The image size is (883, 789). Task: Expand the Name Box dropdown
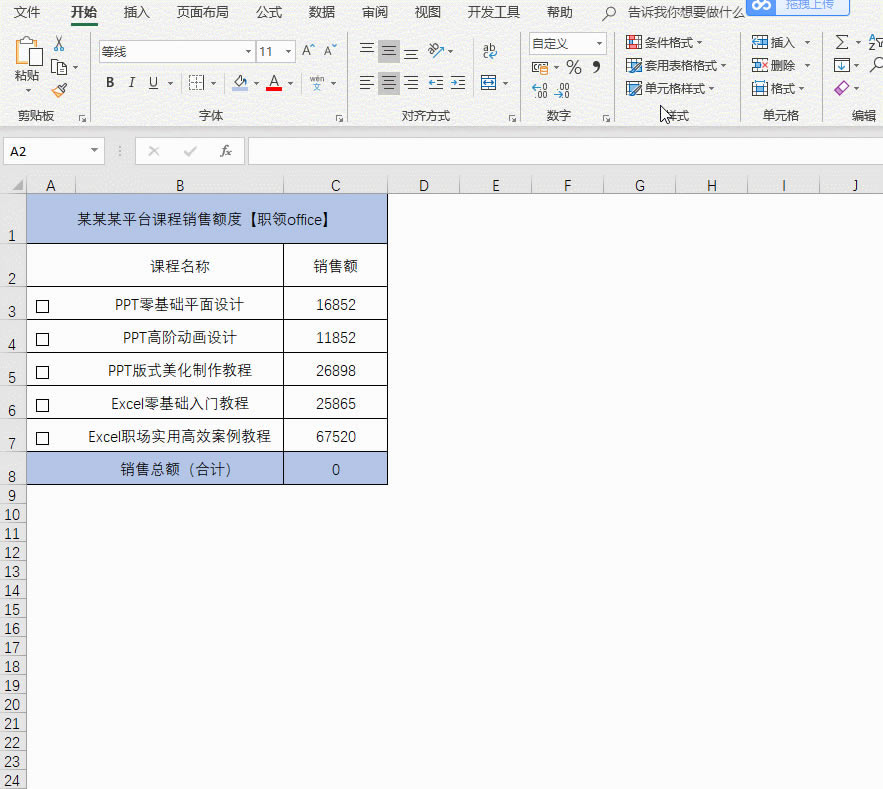coord(94,150)
